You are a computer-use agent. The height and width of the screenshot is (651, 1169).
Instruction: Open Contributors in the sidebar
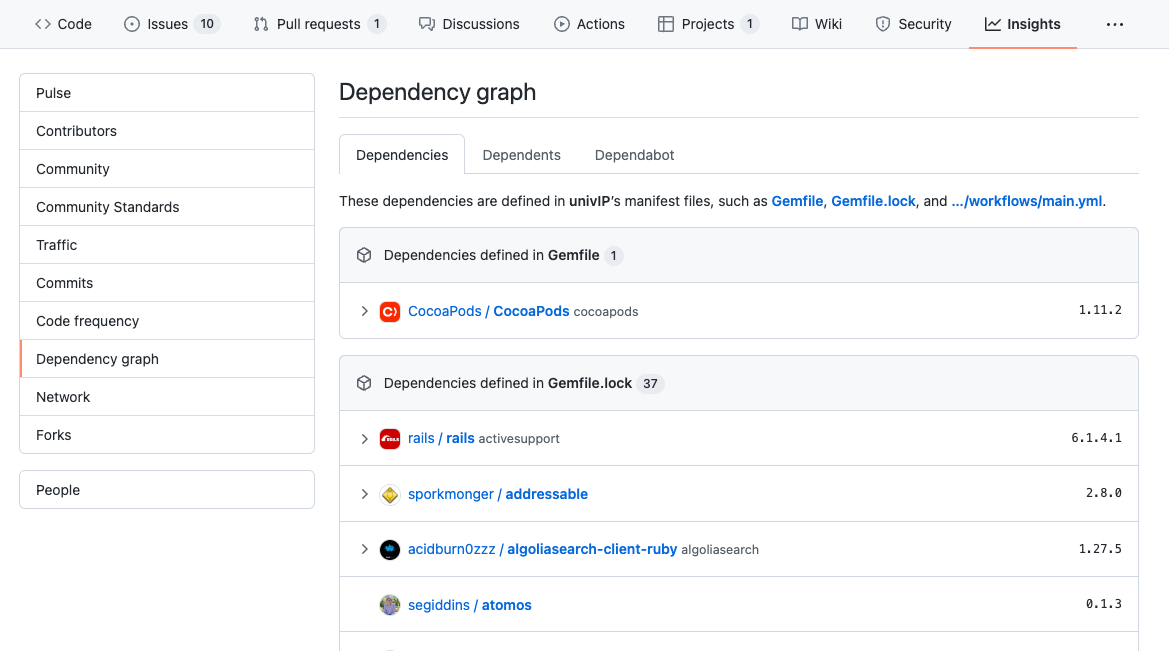click(167, 130)
